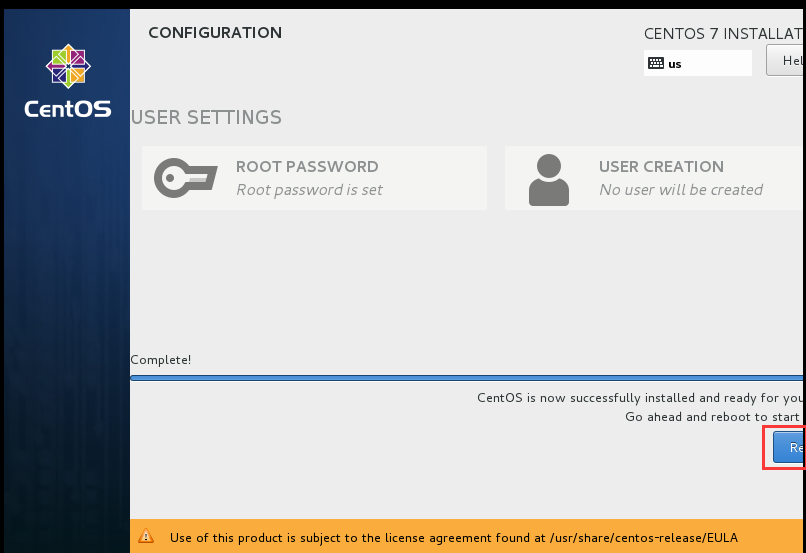The image size is (806, 553).
Task: Click the user silhouette icon
Action: pos(548,179)
